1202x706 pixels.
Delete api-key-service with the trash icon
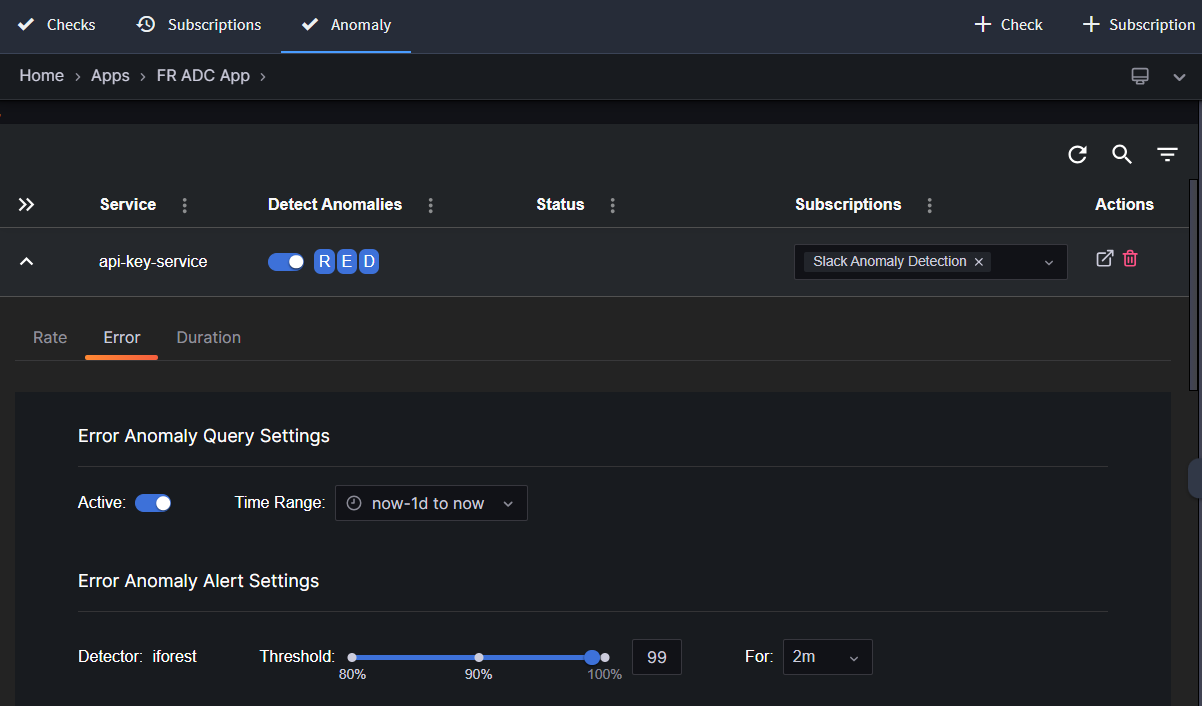point(1130,259)
